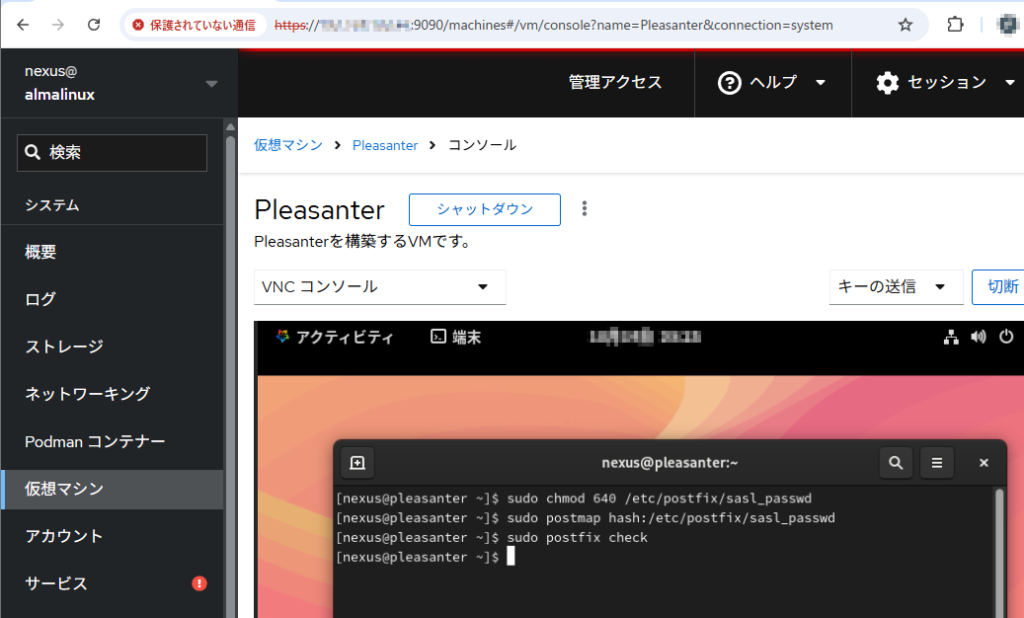1024x618 pixels.
Task: Click the volume speaker icon in VM
Action: coord(979,337)
